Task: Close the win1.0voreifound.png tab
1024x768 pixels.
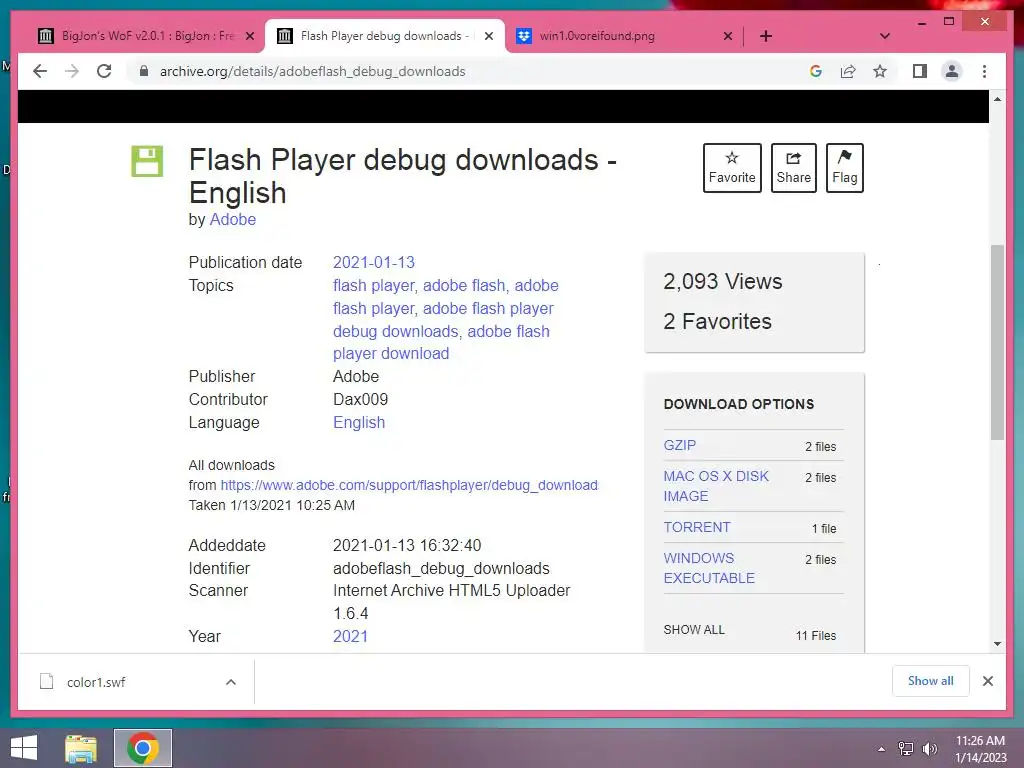Action: [728, 37]
